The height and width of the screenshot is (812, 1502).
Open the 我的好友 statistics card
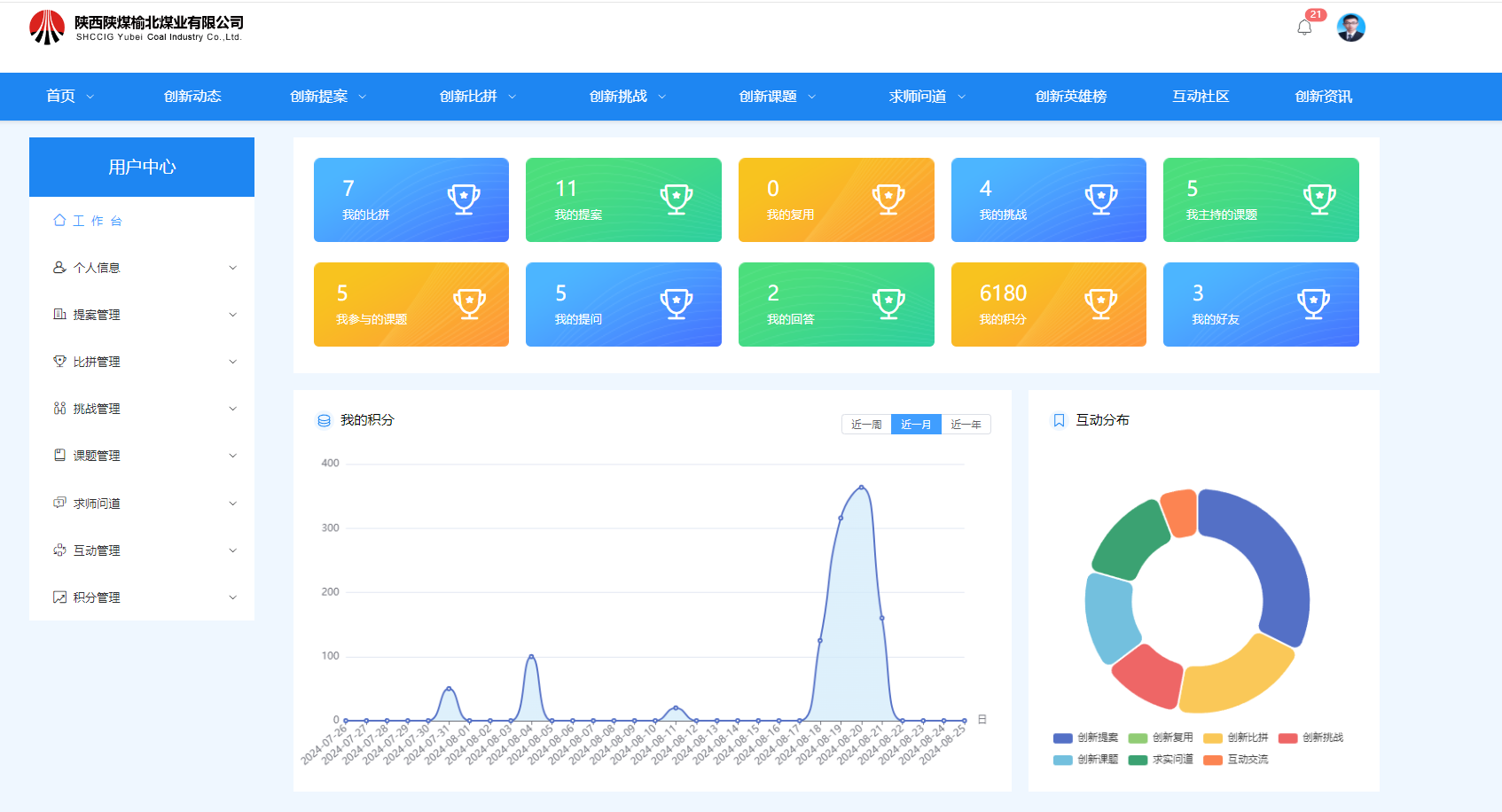tap(1260, 304)
